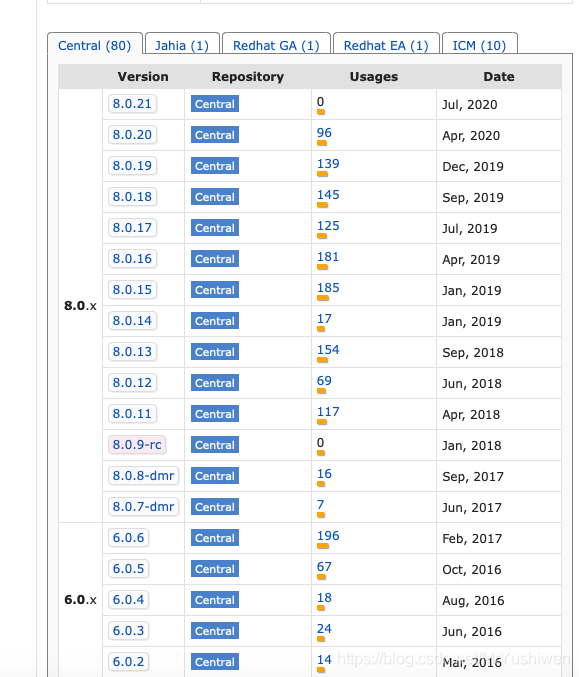Open the ICM (10) tab
This screenshot has height=677, width=579.
coord(479,45)
